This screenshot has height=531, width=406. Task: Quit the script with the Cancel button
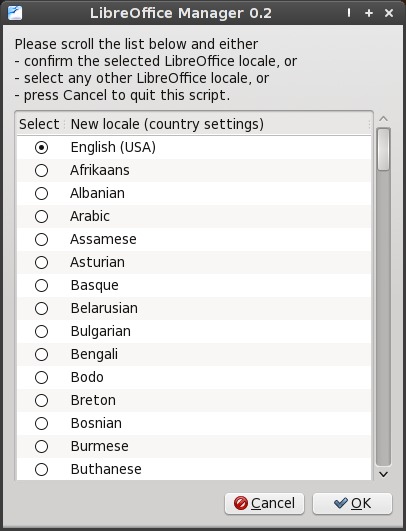[264, 504]
